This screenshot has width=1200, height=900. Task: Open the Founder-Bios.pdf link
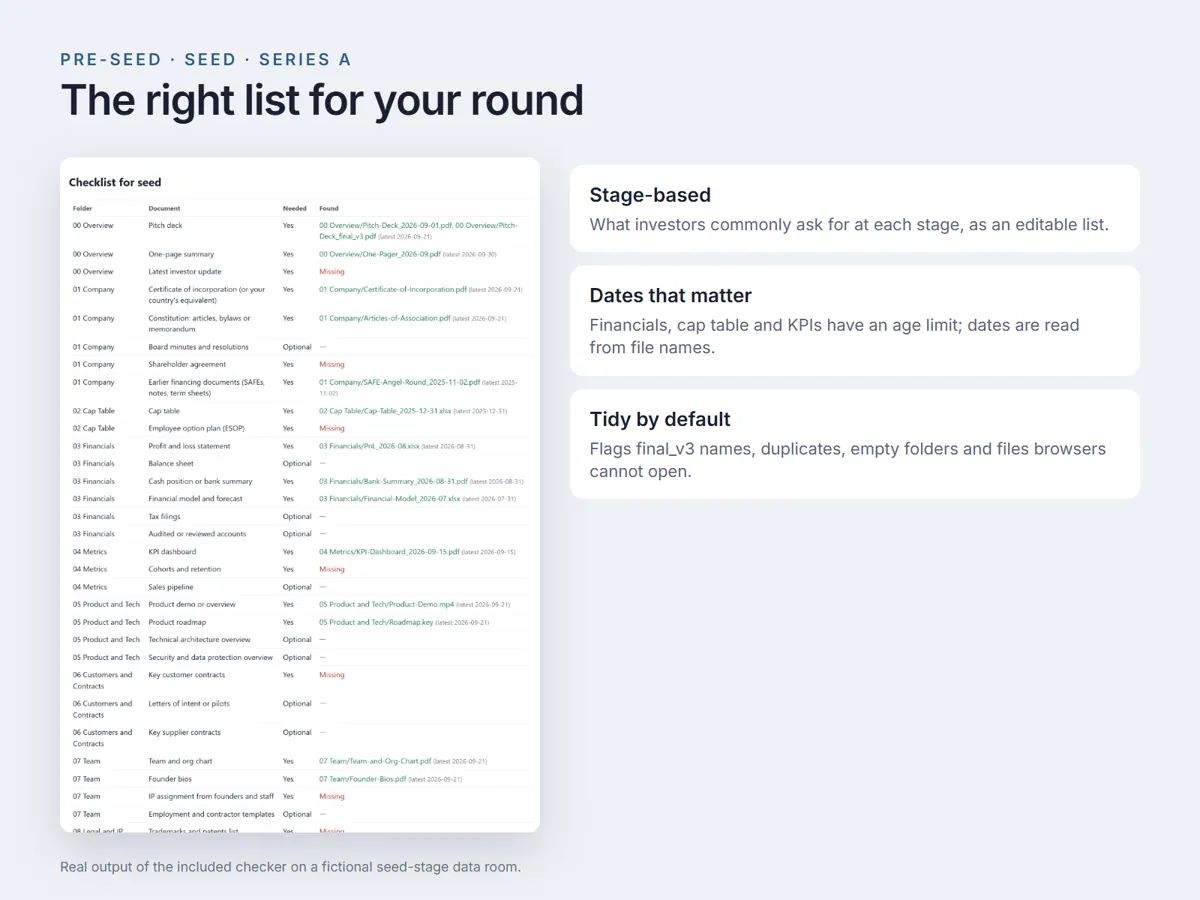coord(363,779)
